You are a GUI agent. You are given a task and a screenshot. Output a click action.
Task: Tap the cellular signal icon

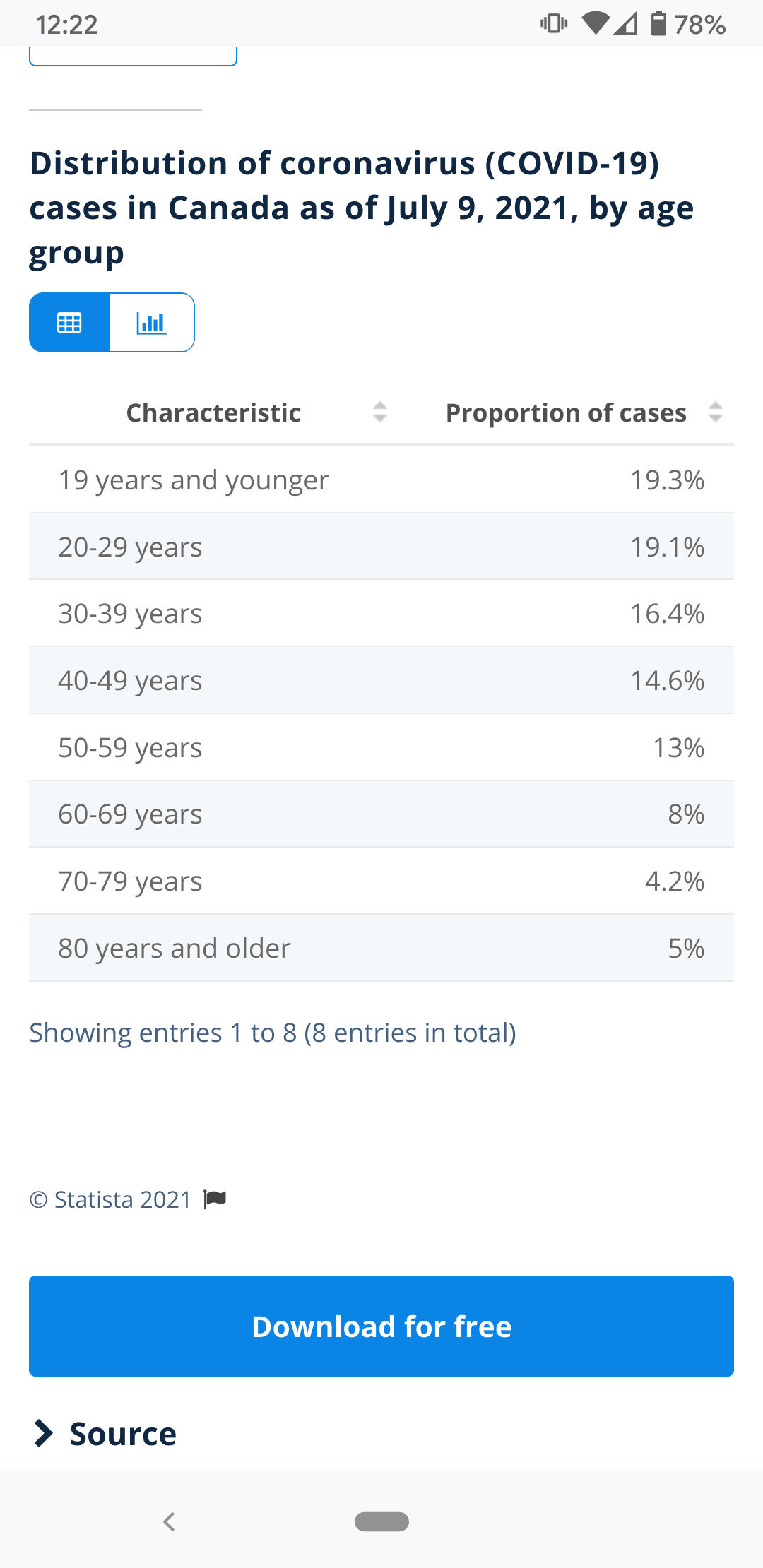pos(625,24)
